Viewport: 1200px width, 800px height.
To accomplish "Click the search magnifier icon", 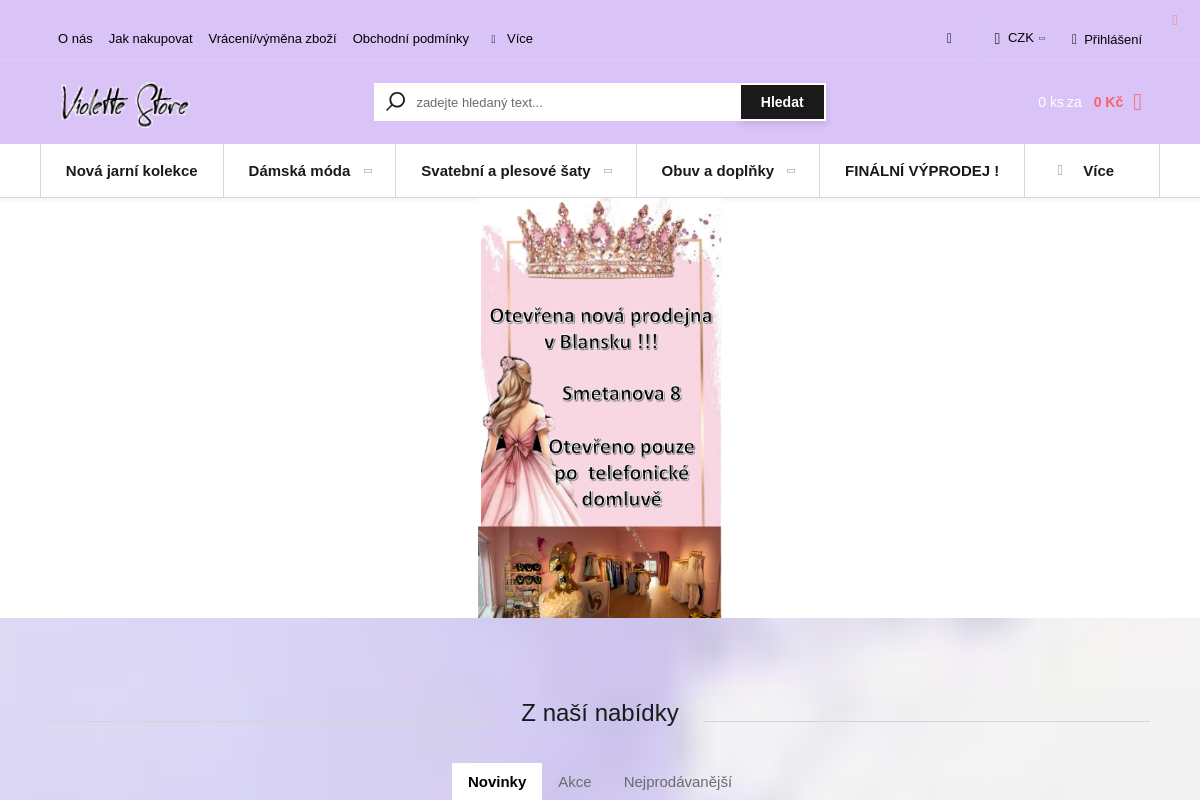I will pos(395,101).
